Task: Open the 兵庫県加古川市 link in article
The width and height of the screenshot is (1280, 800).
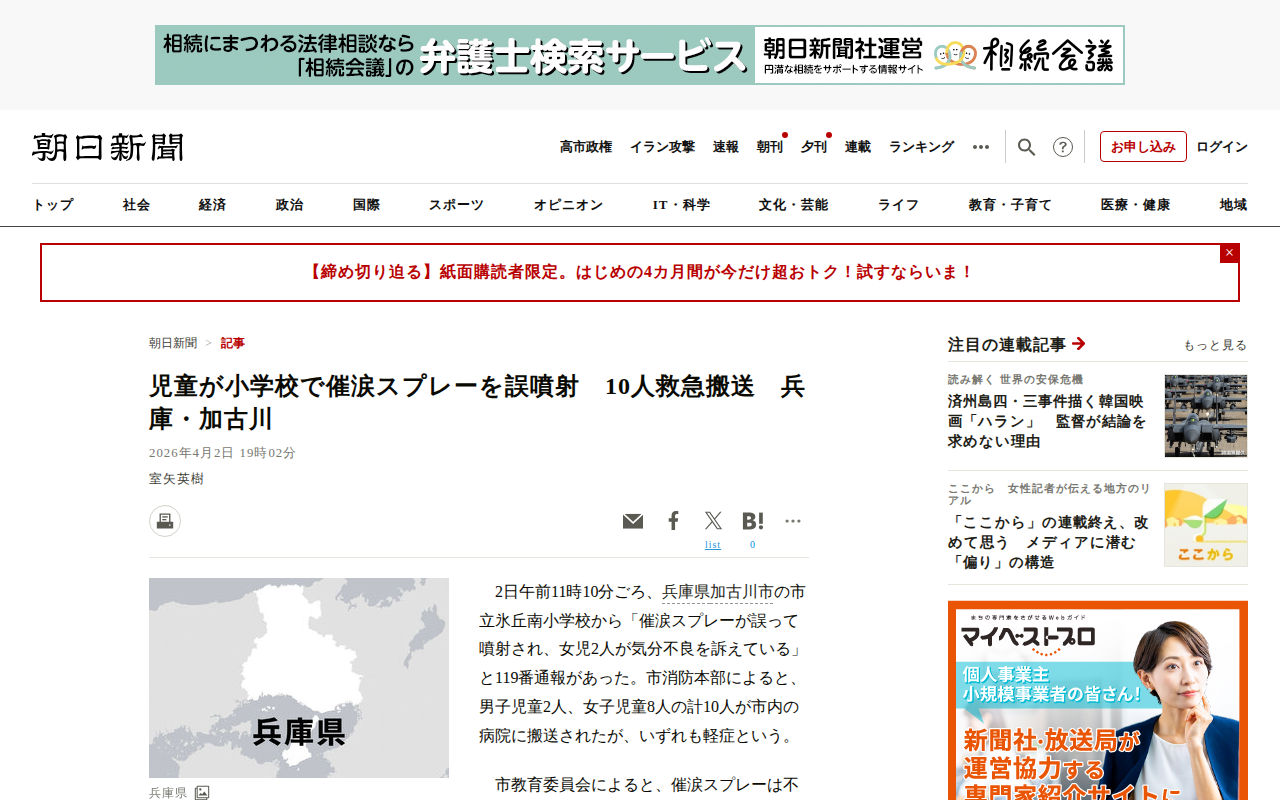Action: [x=718, y=592]
